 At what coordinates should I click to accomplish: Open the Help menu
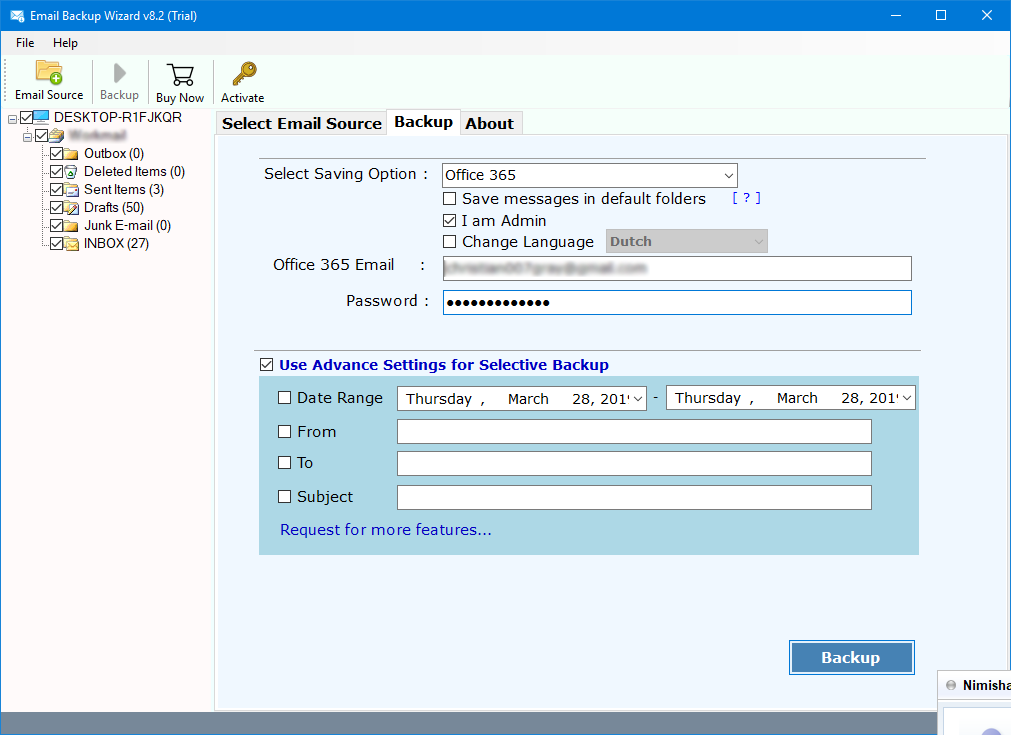[65, 43]
